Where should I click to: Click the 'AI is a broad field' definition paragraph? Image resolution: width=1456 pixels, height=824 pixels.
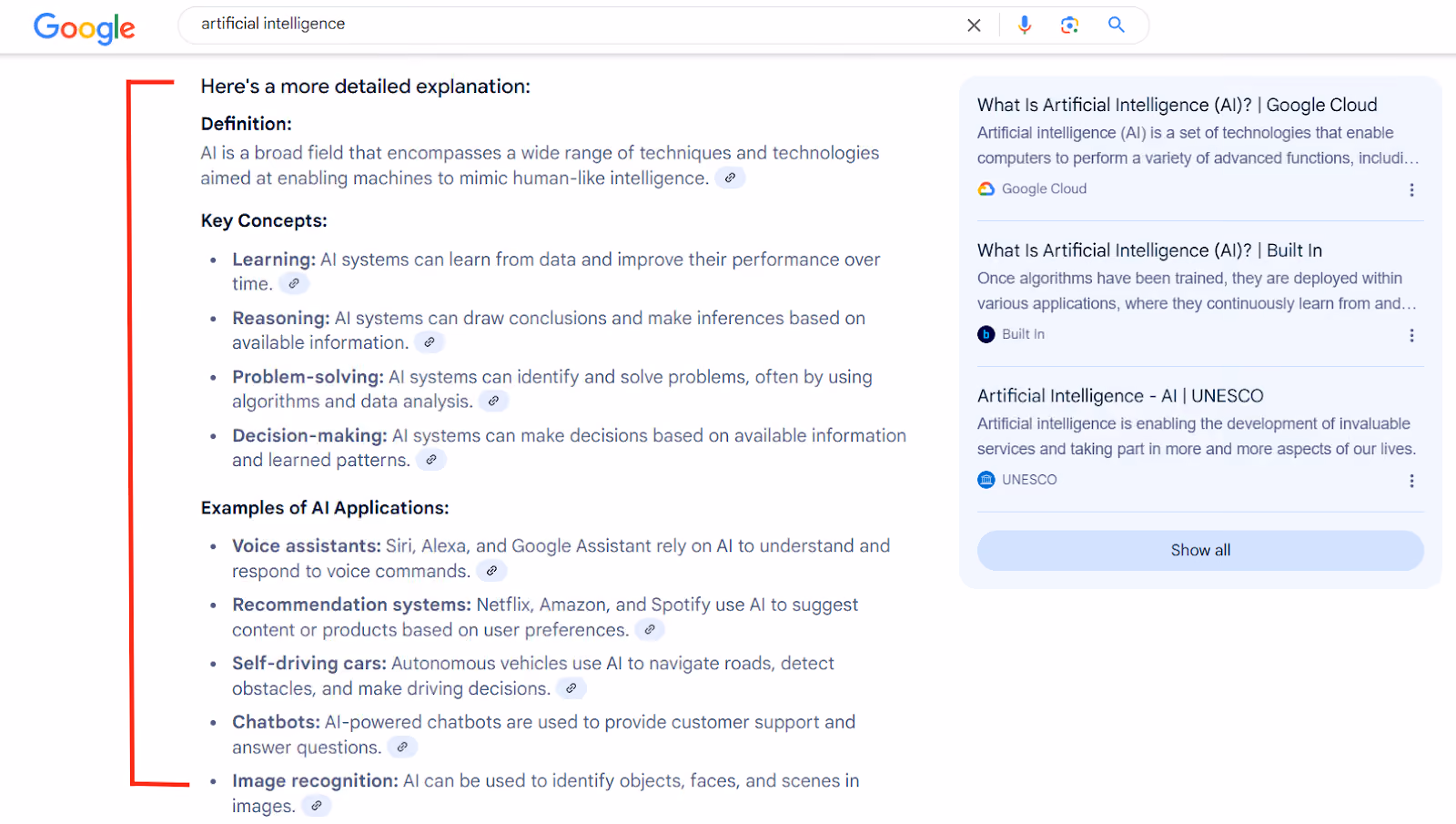[x=540, y=166]
